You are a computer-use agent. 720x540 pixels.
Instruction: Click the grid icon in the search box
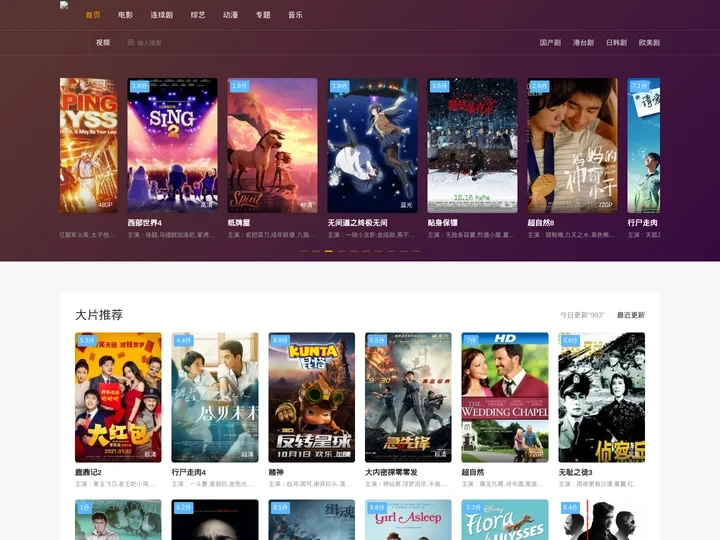[131, 42]
